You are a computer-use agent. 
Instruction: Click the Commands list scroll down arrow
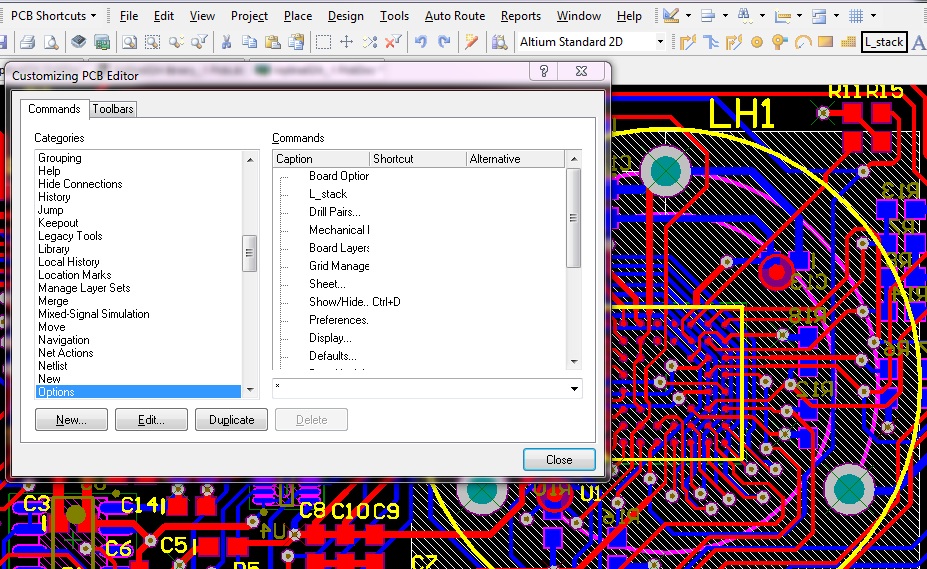click(x=573, y=361)
